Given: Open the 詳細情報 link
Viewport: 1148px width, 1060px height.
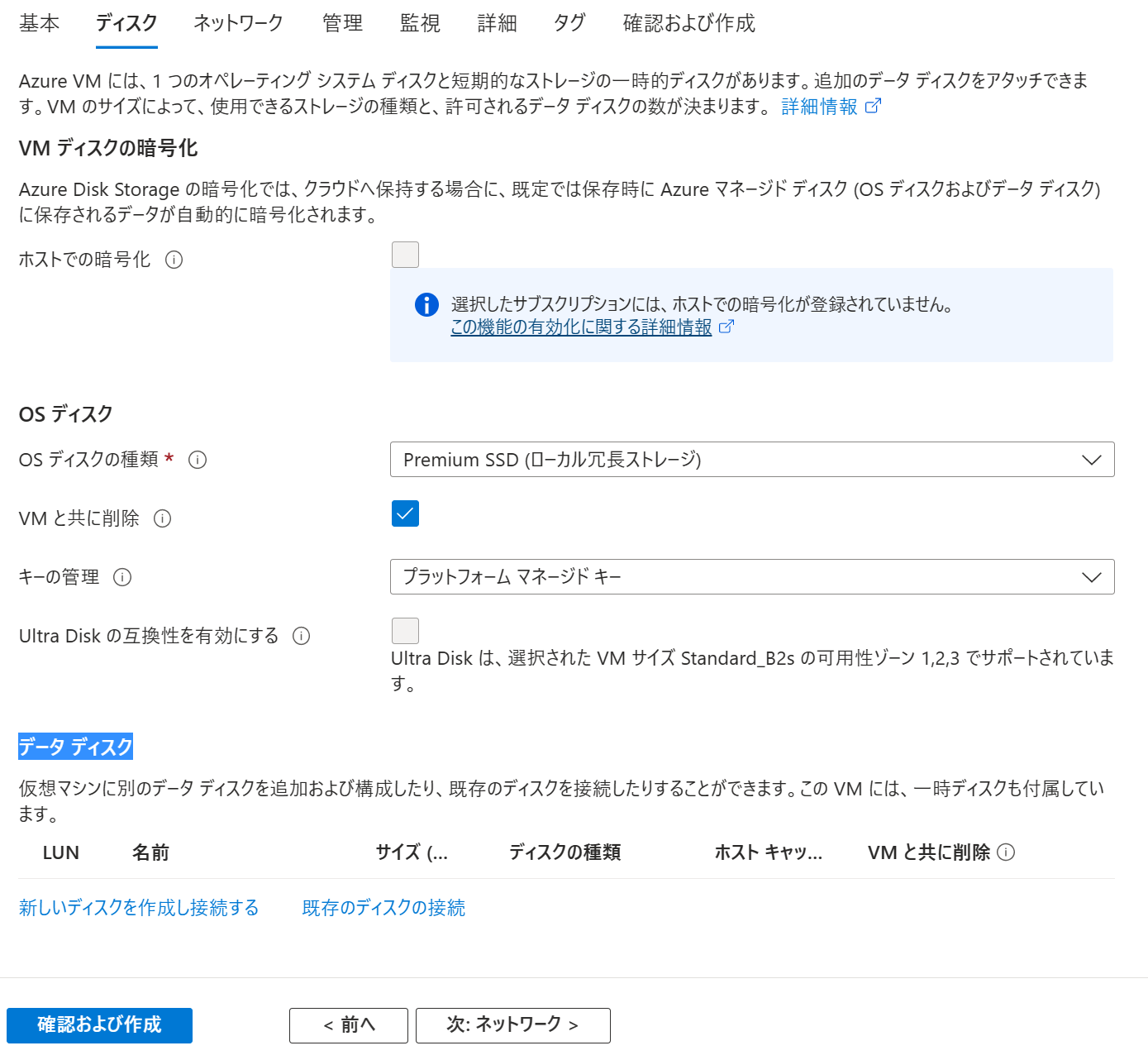Looking at the screenshot, I should click(x=820, y=107).
